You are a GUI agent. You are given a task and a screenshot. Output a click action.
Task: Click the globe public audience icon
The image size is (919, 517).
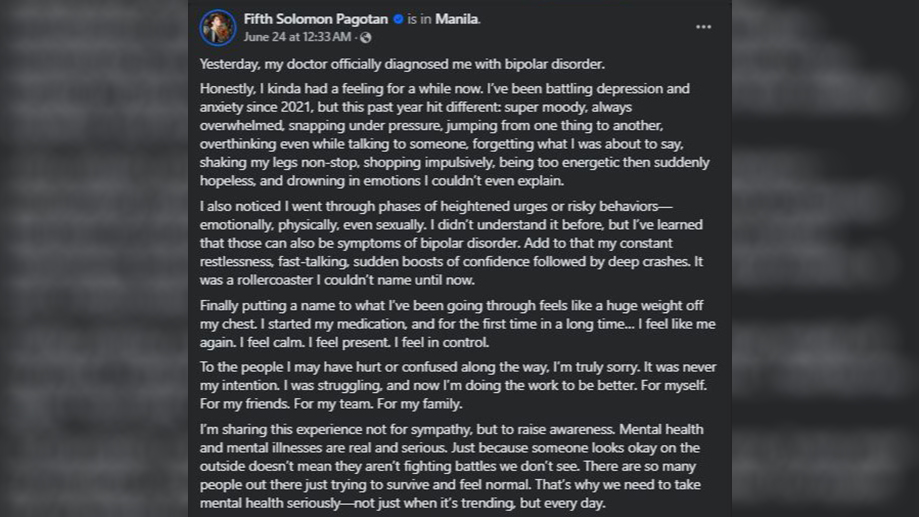[x=366, y=38]
